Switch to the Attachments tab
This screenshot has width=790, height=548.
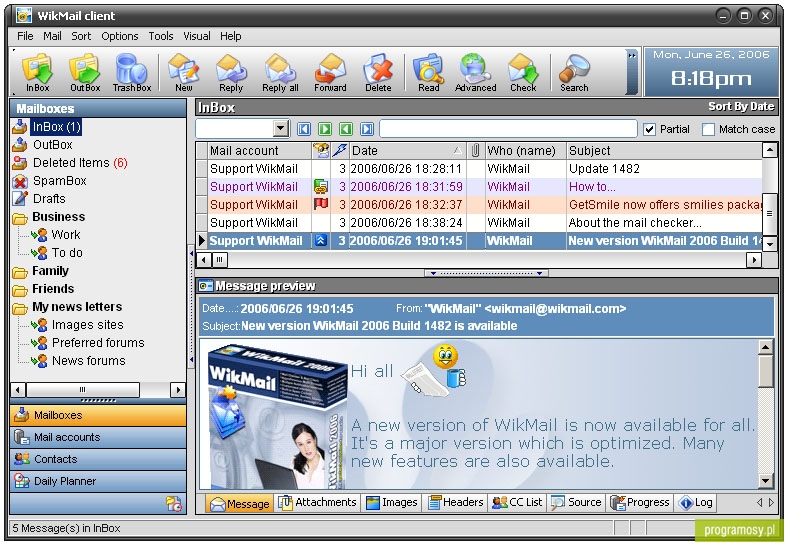(318, 502)
